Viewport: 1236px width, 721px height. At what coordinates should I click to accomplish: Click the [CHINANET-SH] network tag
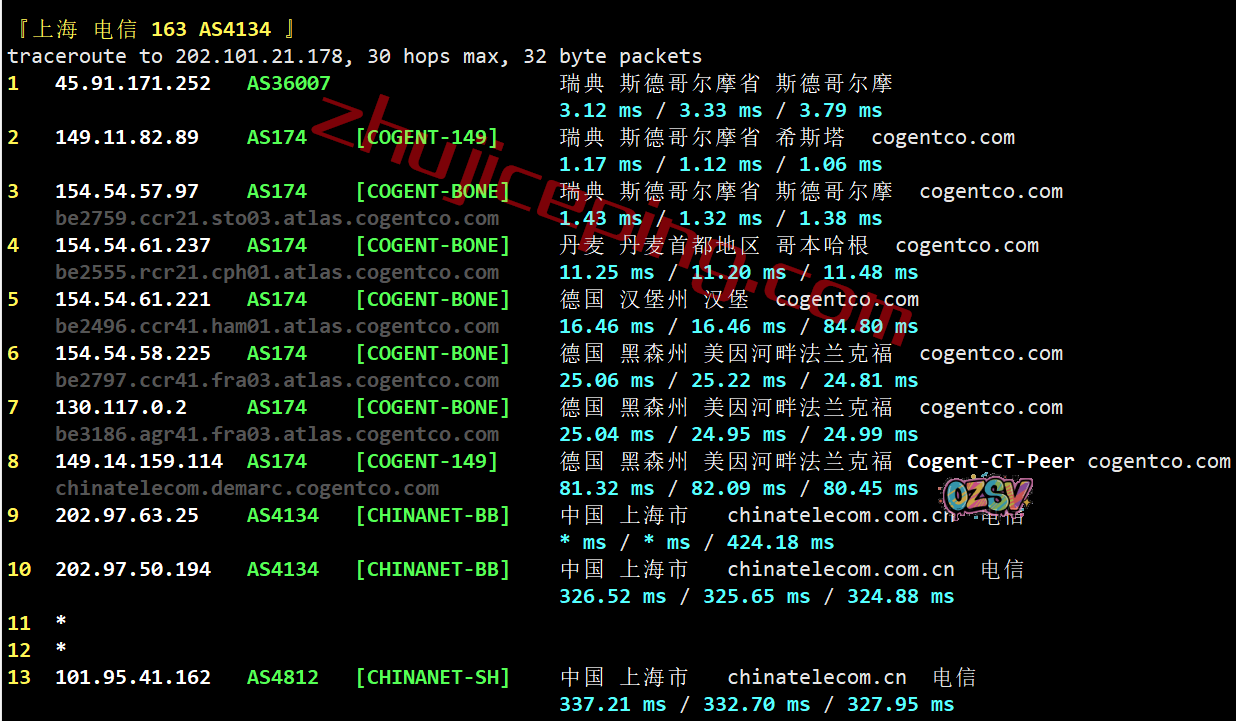(432, 677)
